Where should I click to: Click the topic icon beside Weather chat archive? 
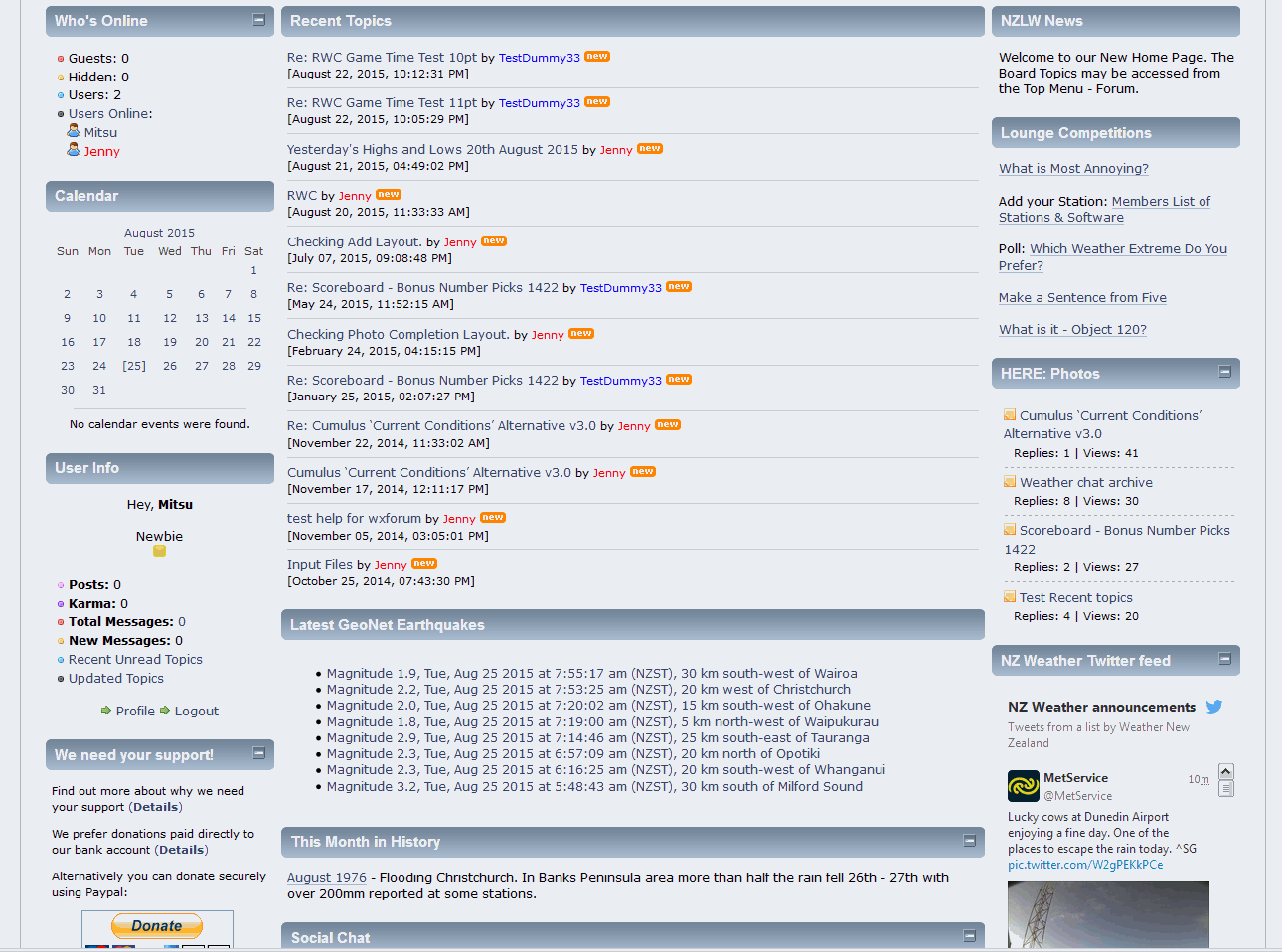coord(1010,482)
